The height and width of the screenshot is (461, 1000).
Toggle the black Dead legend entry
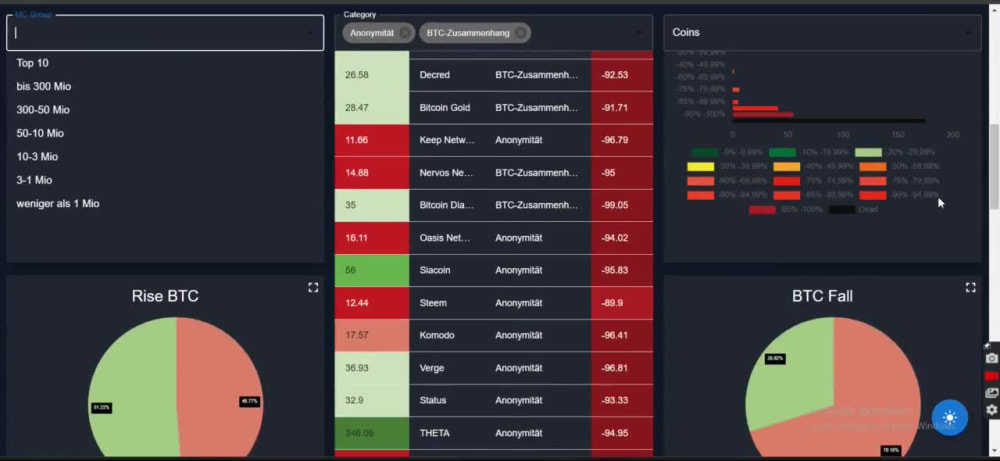click(x=853, y=209)
